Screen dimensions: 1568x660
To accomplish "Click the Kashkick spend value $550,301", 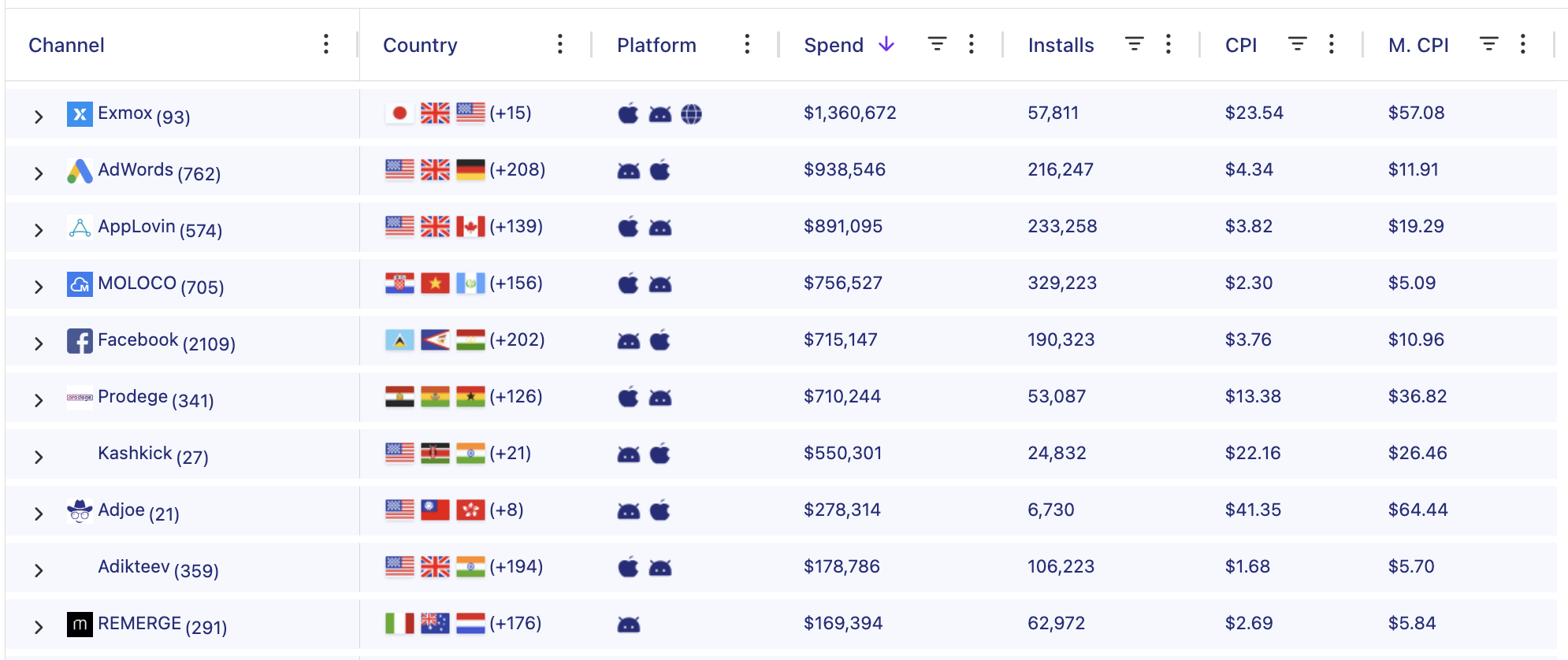I will (842, 454).
